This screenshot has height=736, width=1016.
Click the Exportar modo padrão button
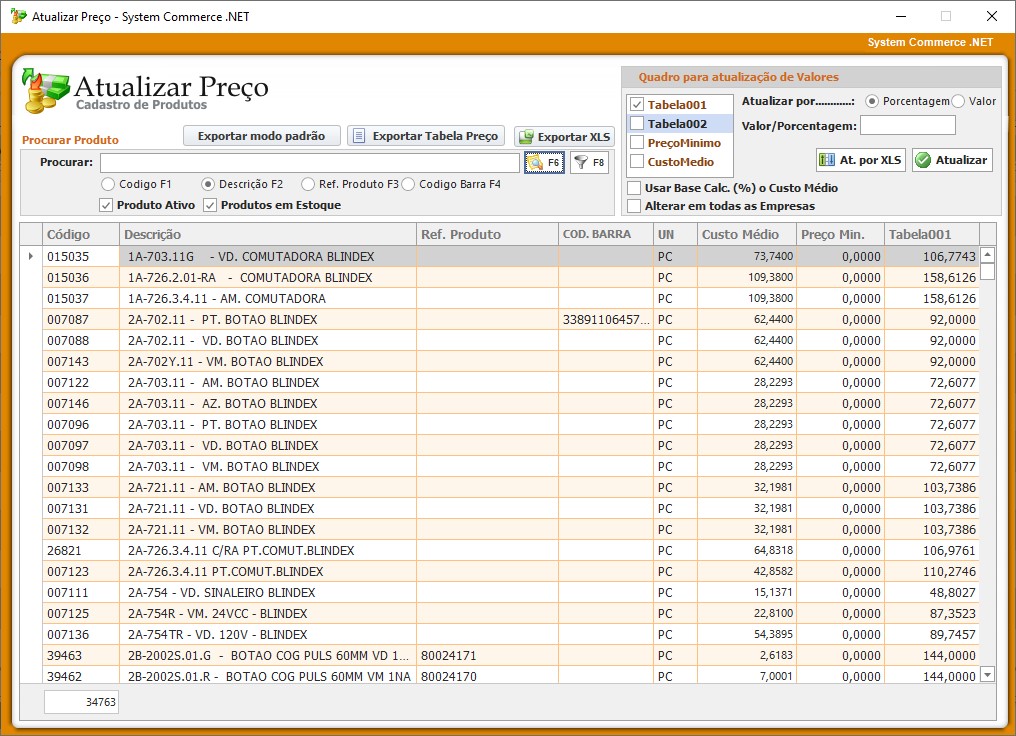[x=262, y=136]
